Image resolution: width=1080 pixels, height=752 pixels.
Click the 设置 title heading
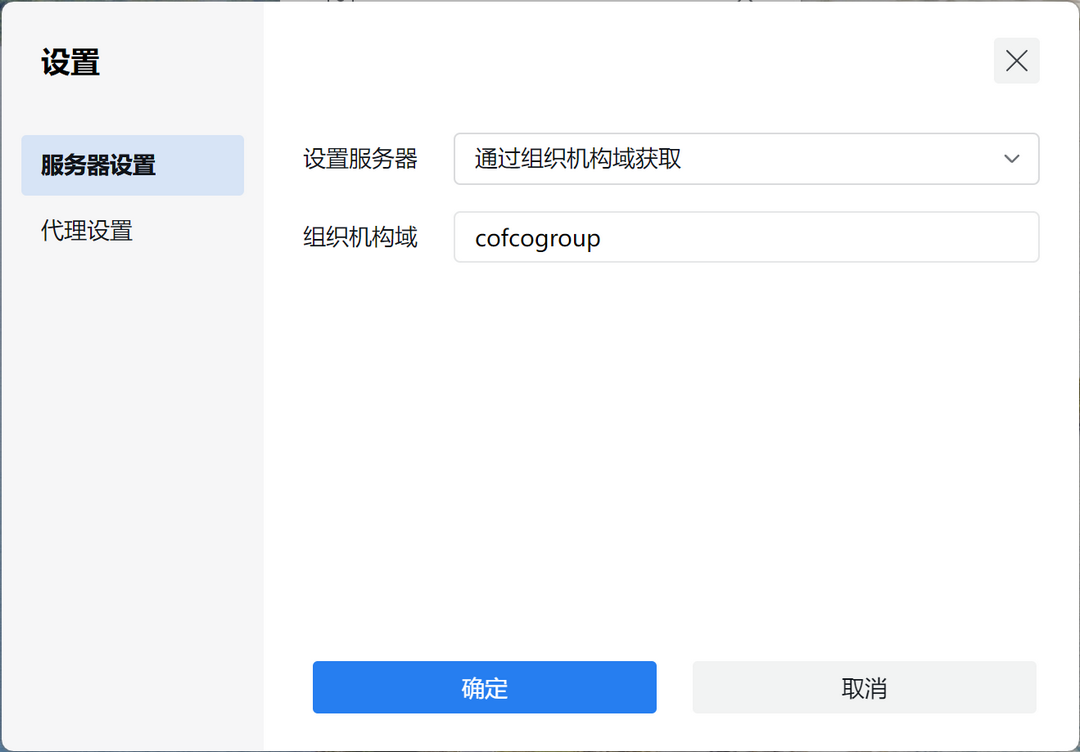click(x=70, y=63)
